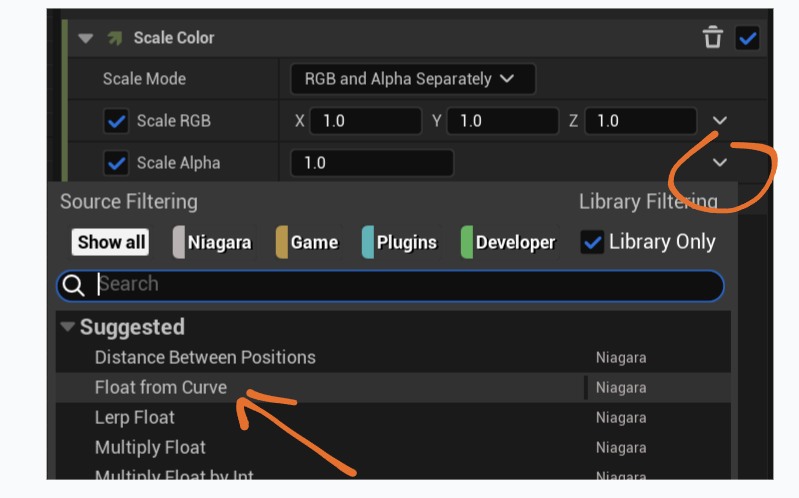Toggle the Plugins source filter
Image resolution: width=799 pixels, height=498 pixels.
pyautogui.click(x=400, y=242)
